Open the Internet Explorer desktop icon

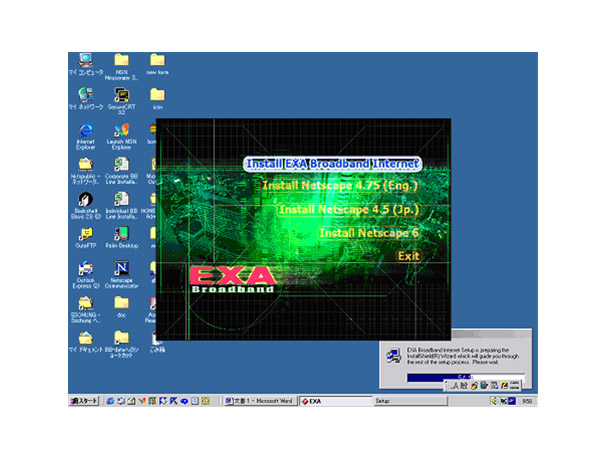click(x=85, y=131)
